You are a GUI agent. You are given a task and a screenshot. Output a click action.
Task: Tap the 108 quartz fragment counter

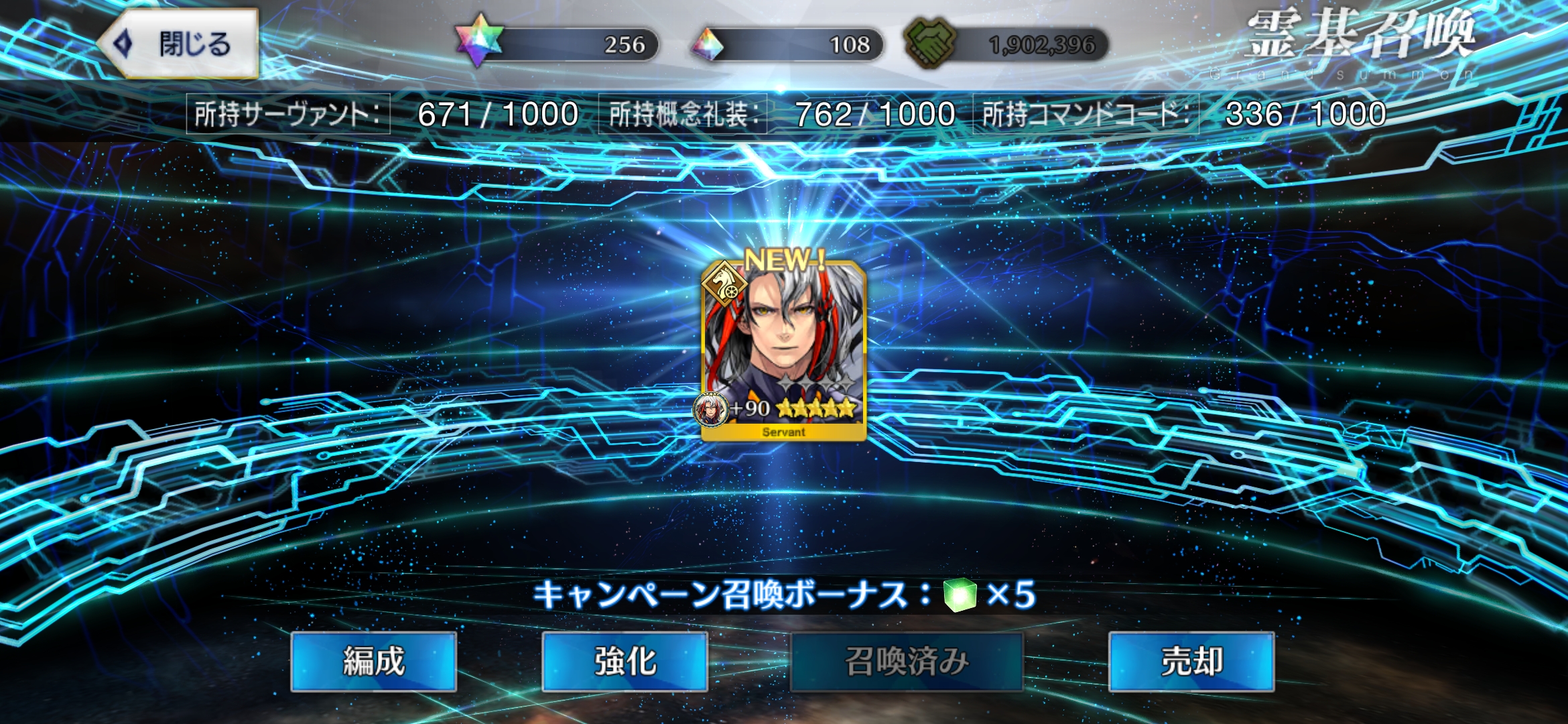click(x=850, y=45)
